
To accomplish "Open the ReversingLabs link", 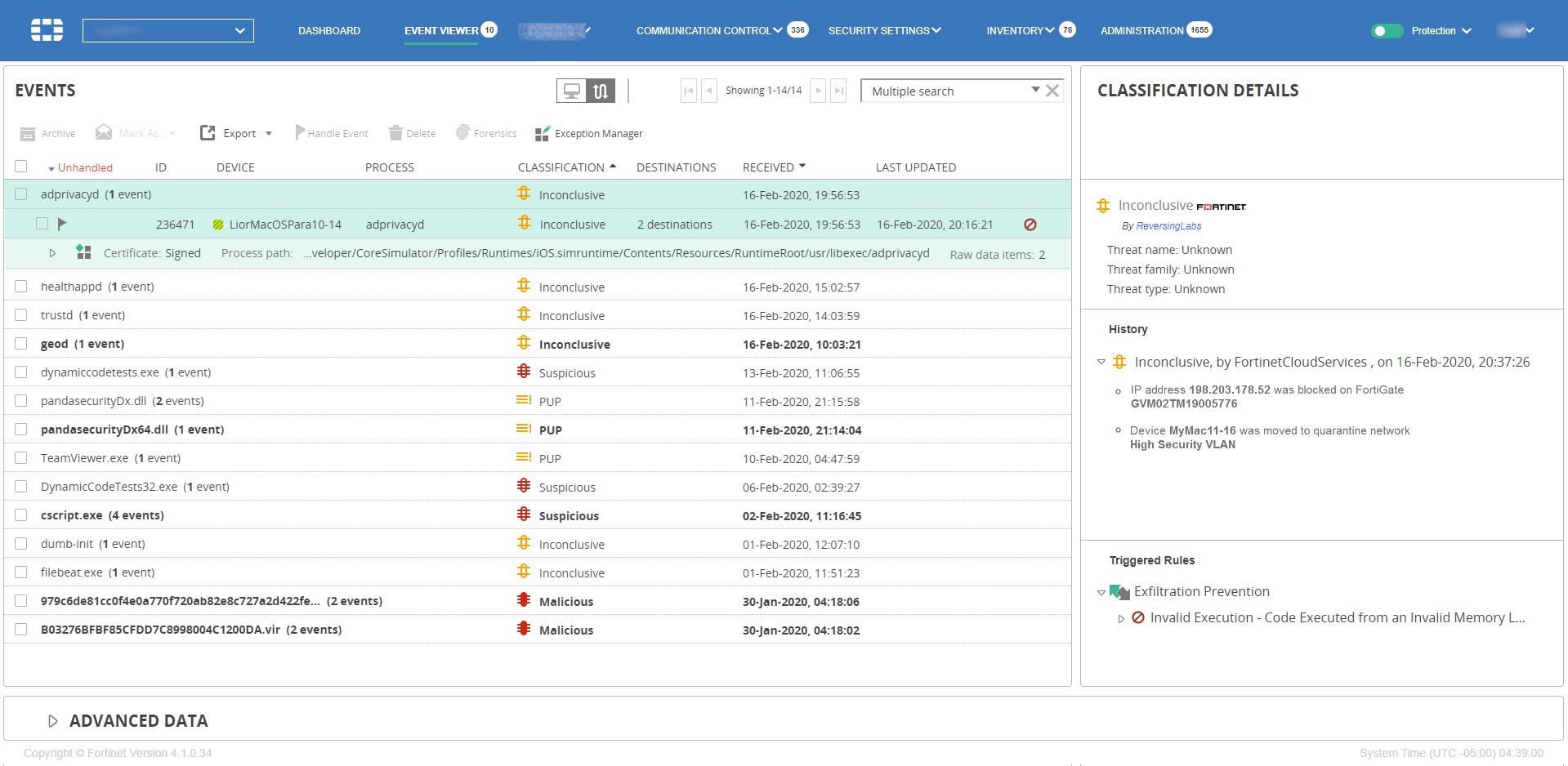I will 1168,225.
